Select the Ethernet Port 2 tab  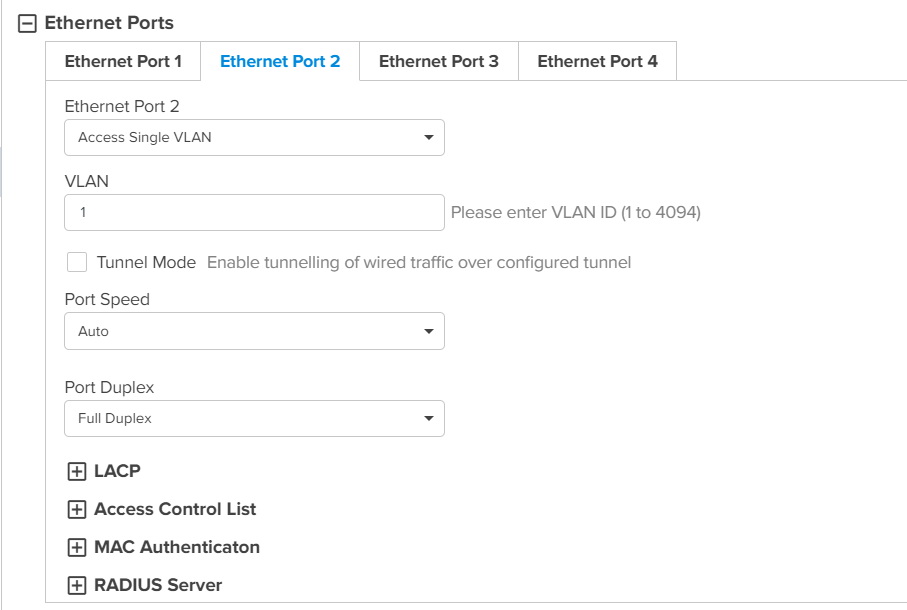[x=280, y=62]
